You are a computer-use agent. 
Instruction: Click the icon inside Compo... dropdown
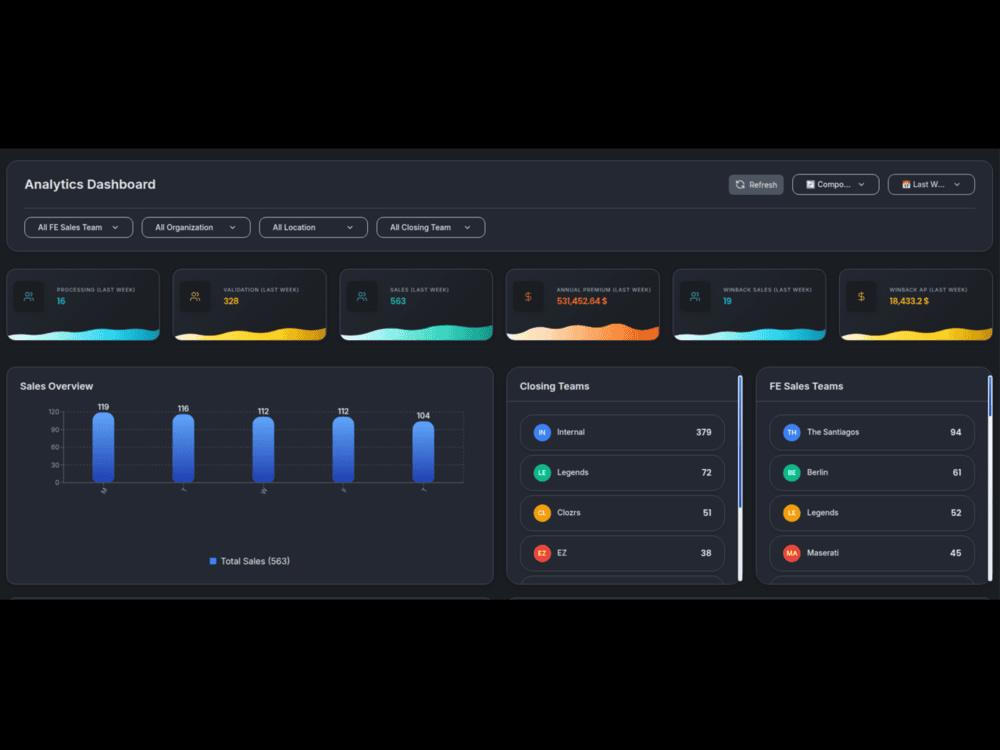(810, 184)
